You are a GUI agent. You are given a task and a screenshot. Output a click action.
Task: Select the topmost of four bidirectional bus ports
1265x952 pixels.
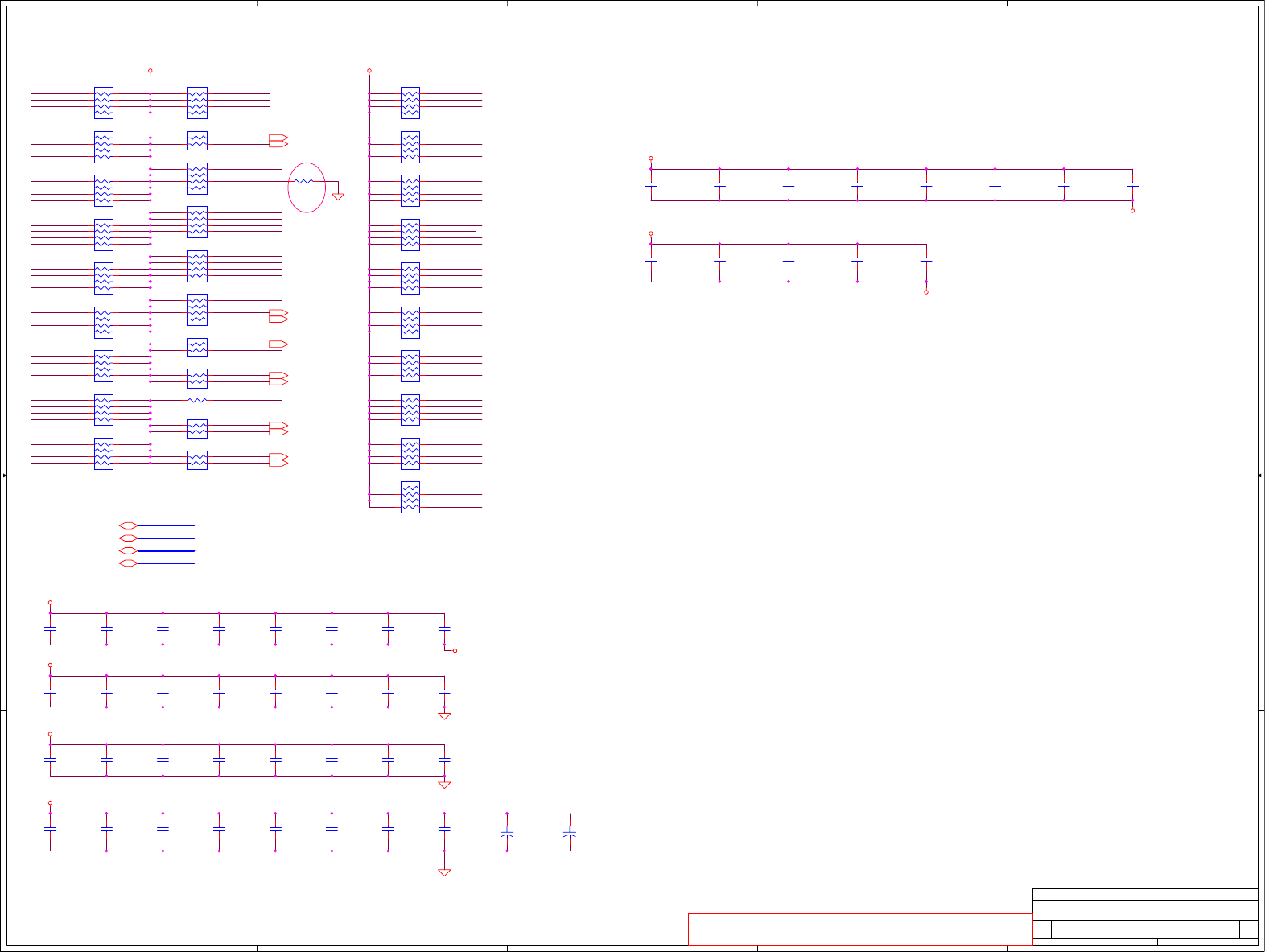(x=128, y=525)
